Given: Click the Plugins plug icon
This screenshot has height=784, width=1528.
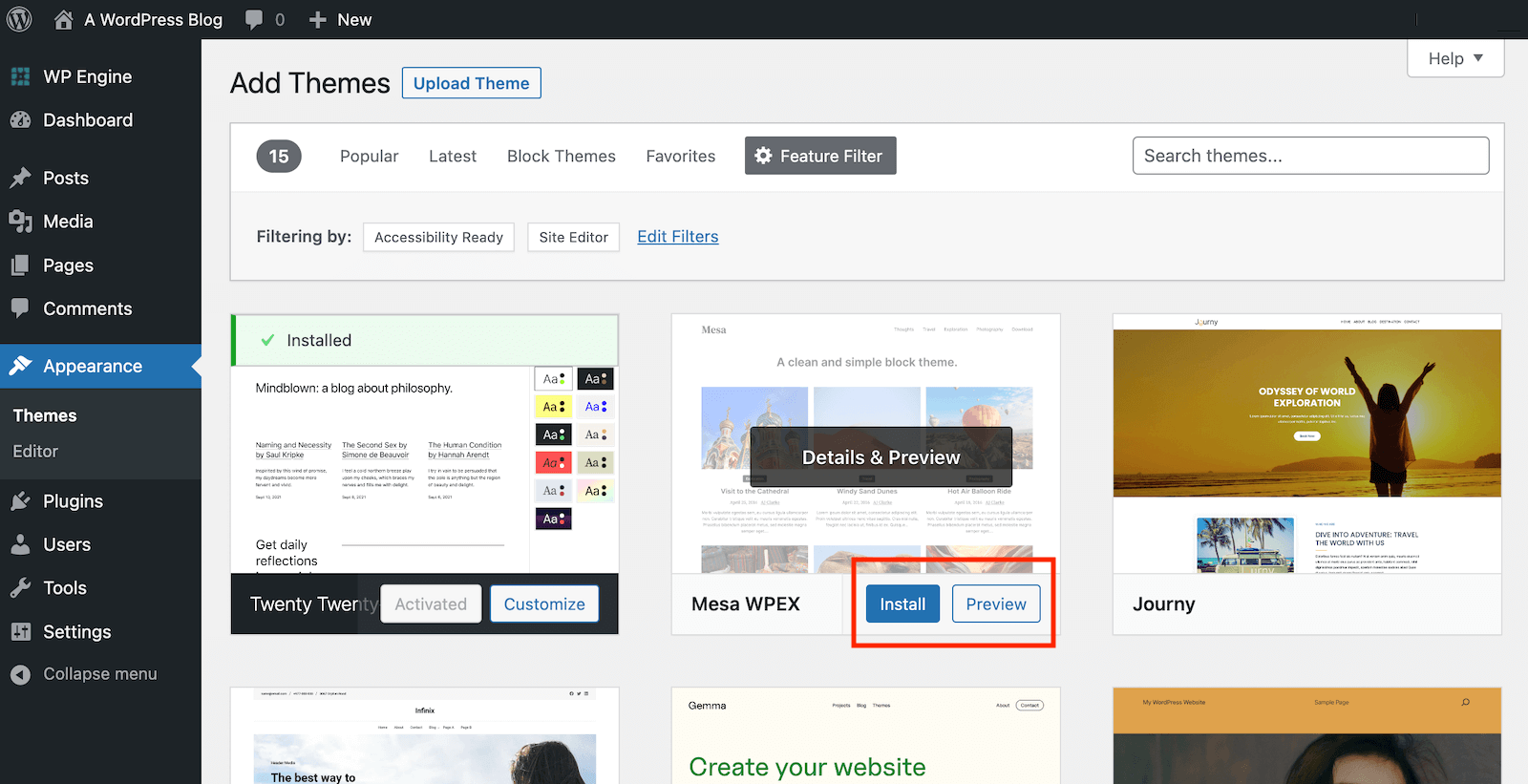Looking at the screenshot, I should (x=20, y=501).
